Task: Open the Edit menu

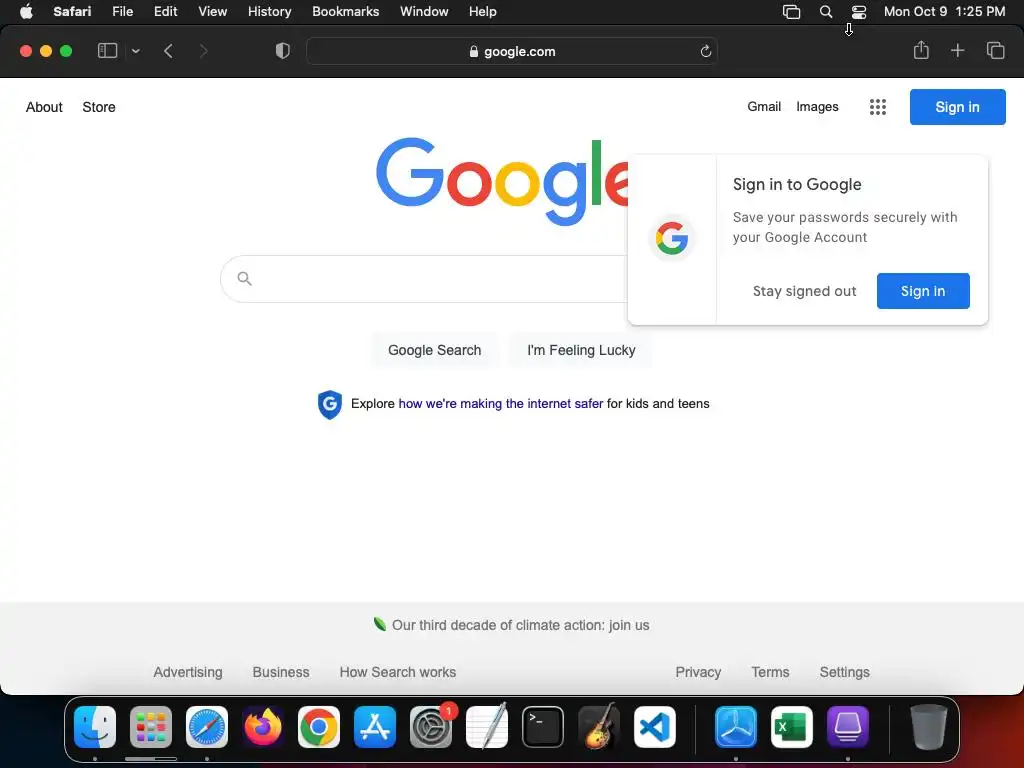Action: point(165,12)
